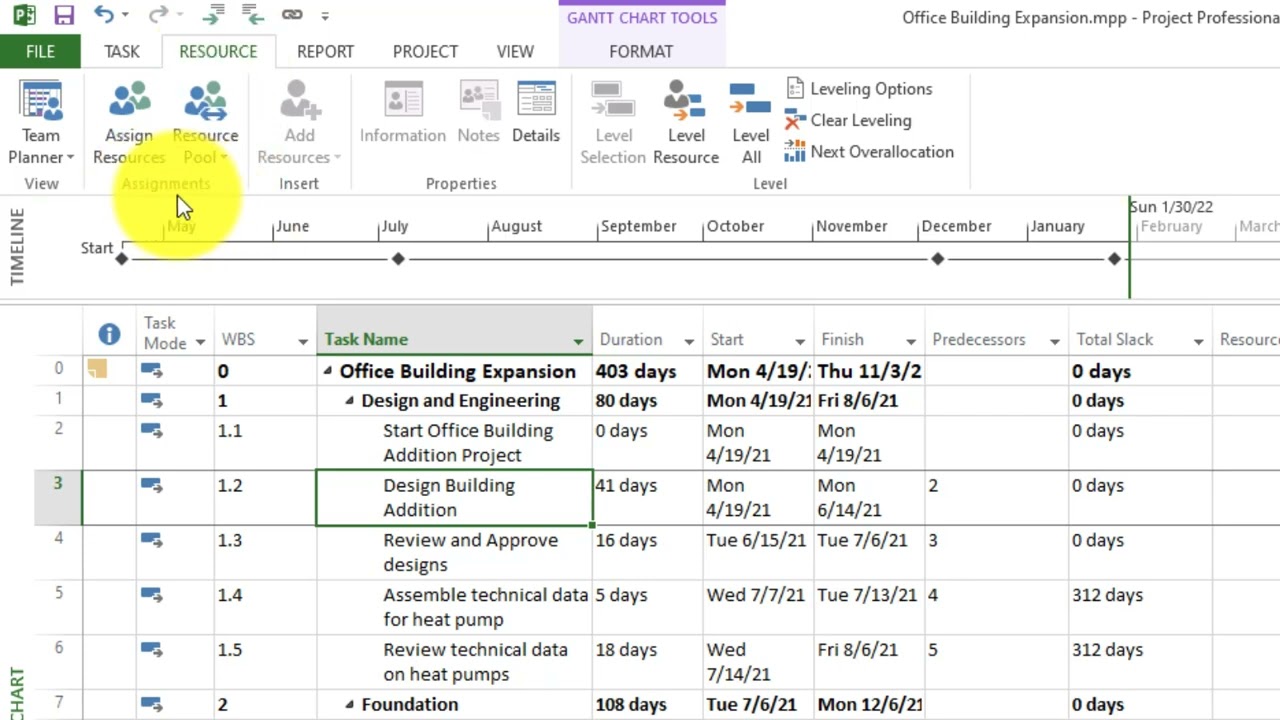Click the indent task arrow icon in toolbar
This screenshot has width=1280, height=720.
[211, 15]
